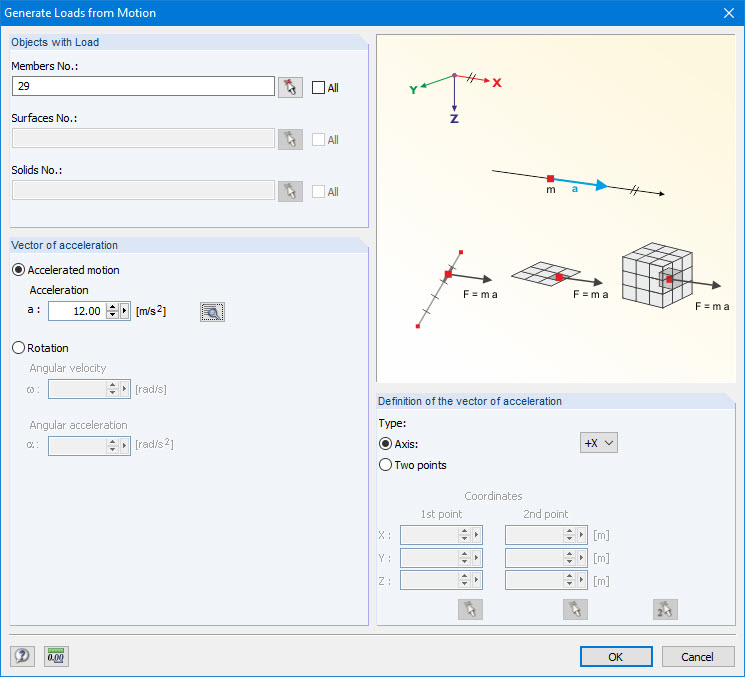Select the Accelerated motion radio button

coord(19,270)
